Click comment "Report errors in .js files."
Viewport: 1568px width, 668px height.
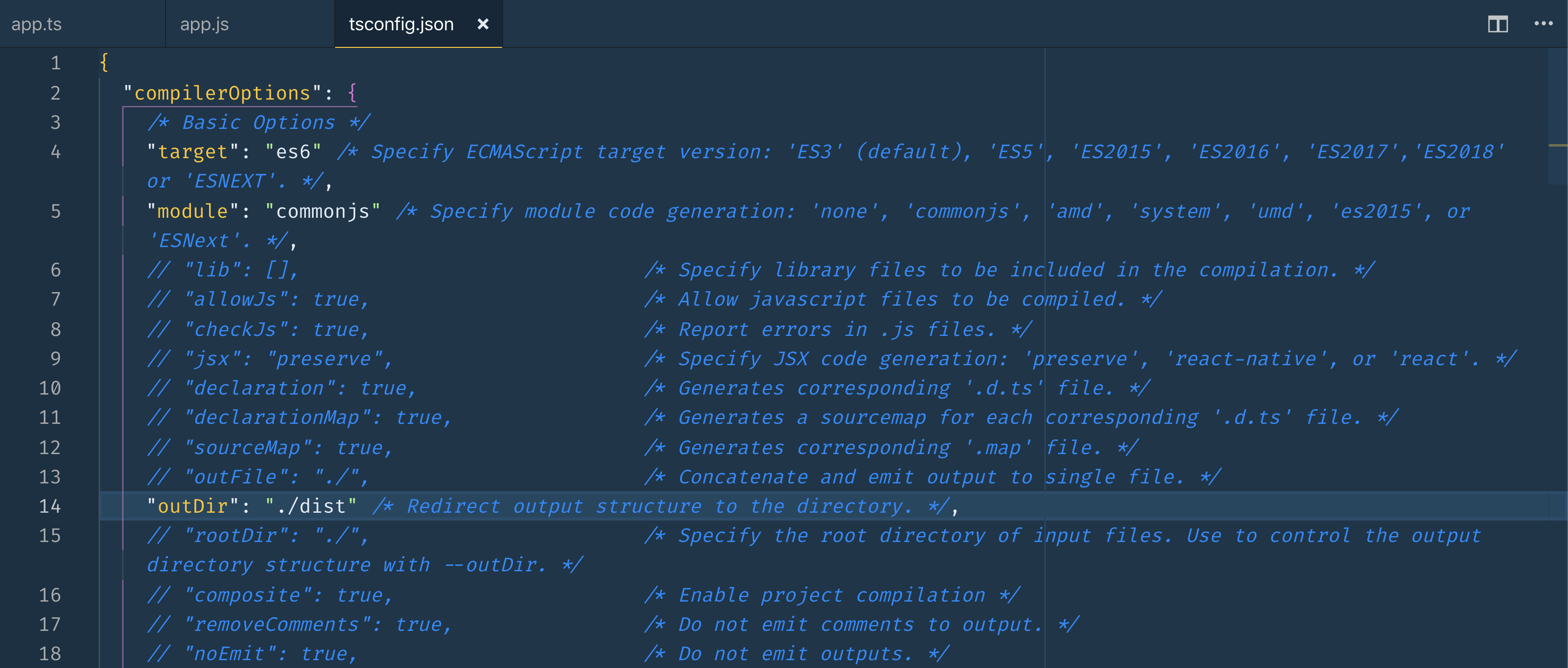(838, 330)
